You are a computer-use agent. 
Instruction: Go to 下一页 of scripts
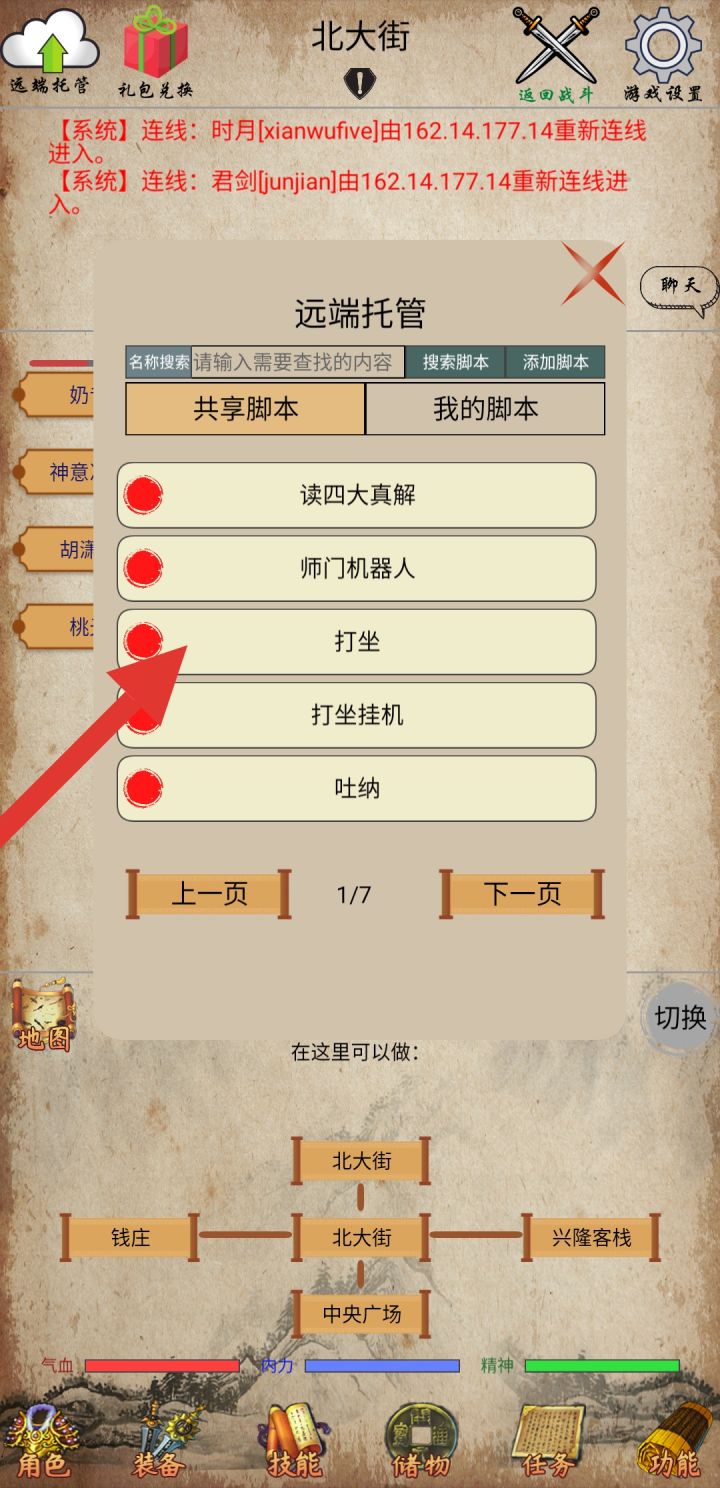tap(522, 893)
